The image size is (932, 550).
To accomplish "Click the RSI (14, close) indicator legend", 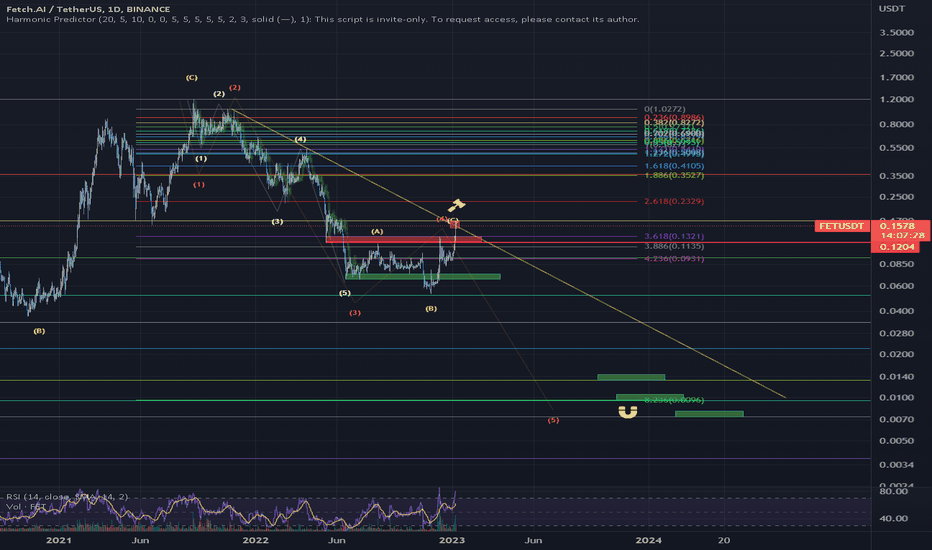I will [x=67, y=497].
